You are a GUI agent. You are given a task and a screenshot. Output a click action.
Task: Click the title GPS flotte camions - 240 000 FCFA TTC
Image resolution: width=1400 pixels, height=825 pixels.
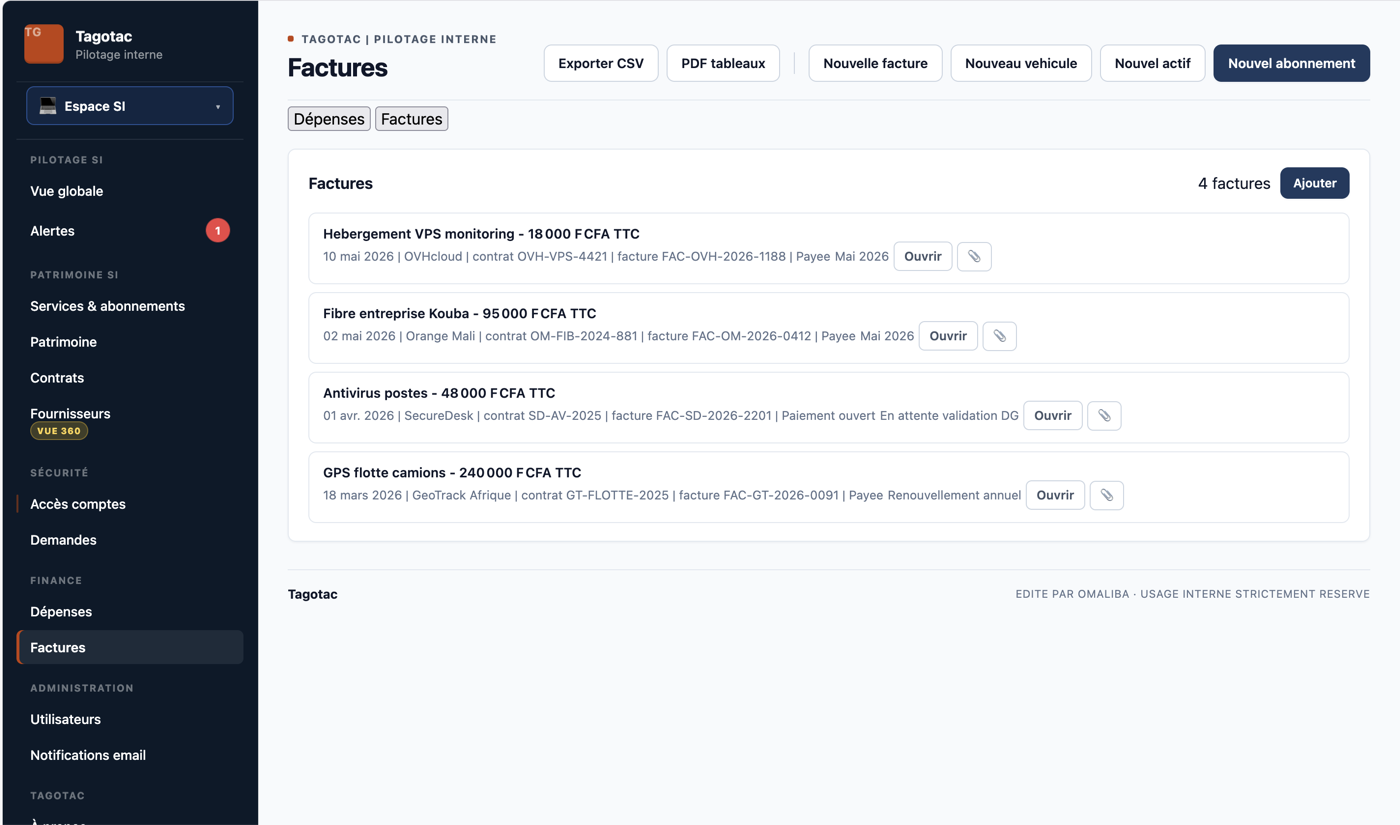452,473
